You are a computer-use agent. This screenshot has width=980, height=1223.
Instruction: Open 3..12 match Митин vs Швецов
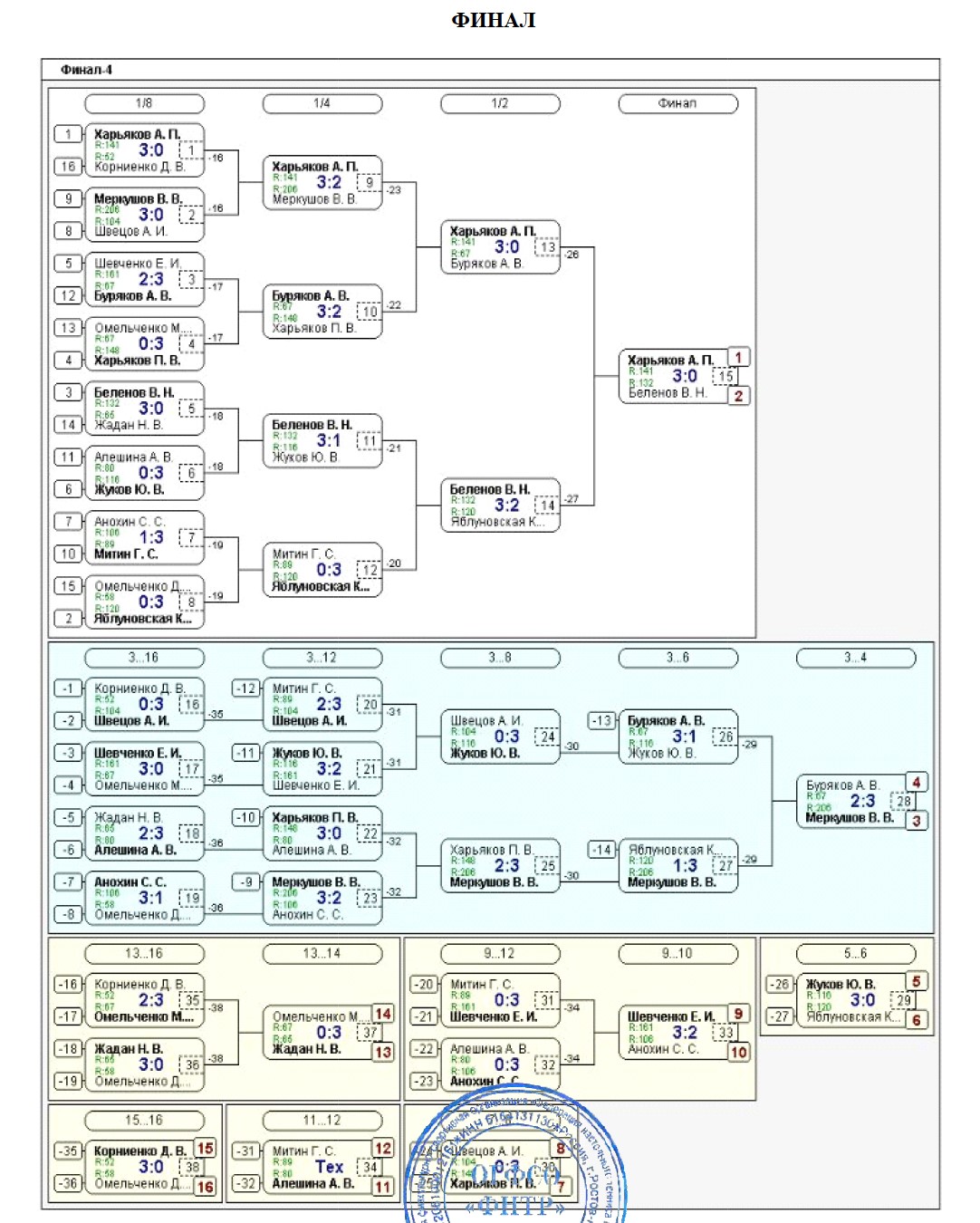[x=322, y=705]
